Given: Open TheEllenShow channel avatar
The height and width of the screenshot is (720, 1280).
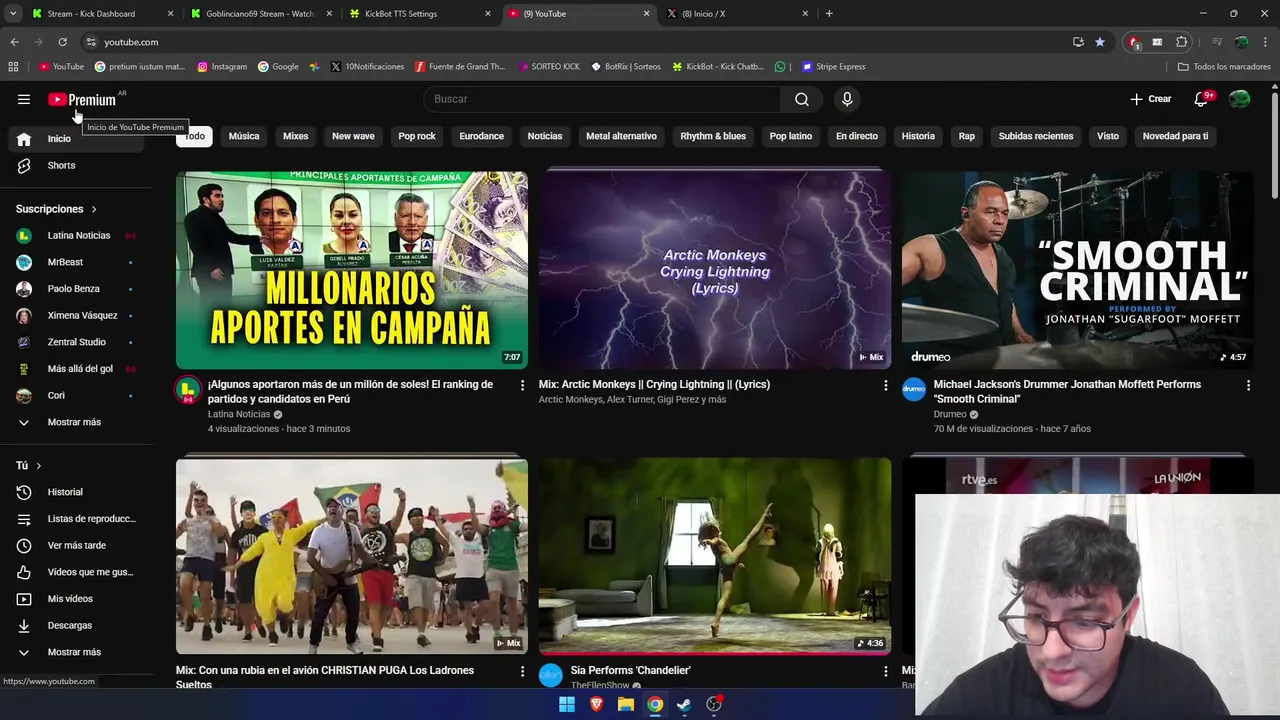Looking at the screenshot, I should click(551, 675).
